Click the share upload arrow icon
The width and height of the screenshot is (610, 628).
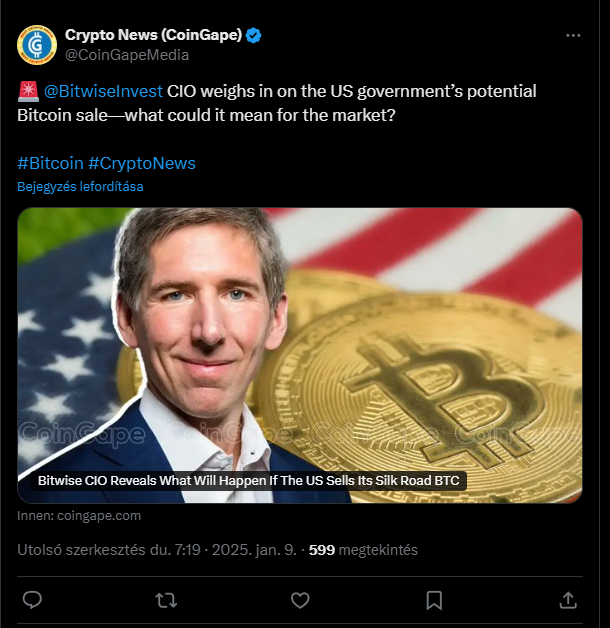pyautogui.click(x=568, y=600)
